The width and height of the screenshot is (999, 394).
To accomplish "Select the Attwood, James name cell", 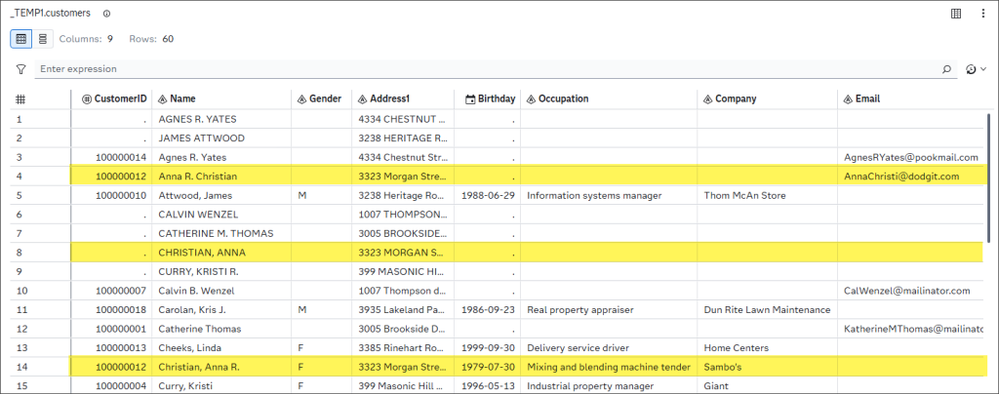I will 222,195.
